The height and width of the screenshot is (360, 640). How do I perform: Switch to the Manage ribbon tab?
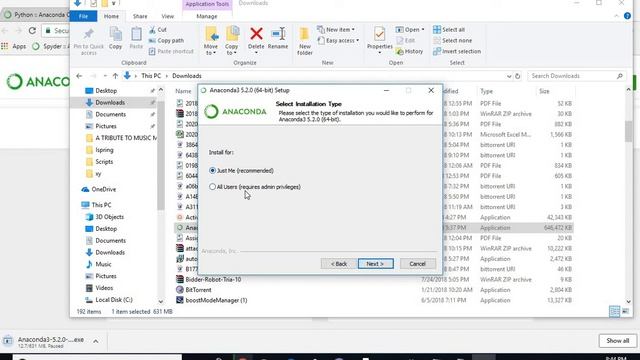click(x=207, y=16)
